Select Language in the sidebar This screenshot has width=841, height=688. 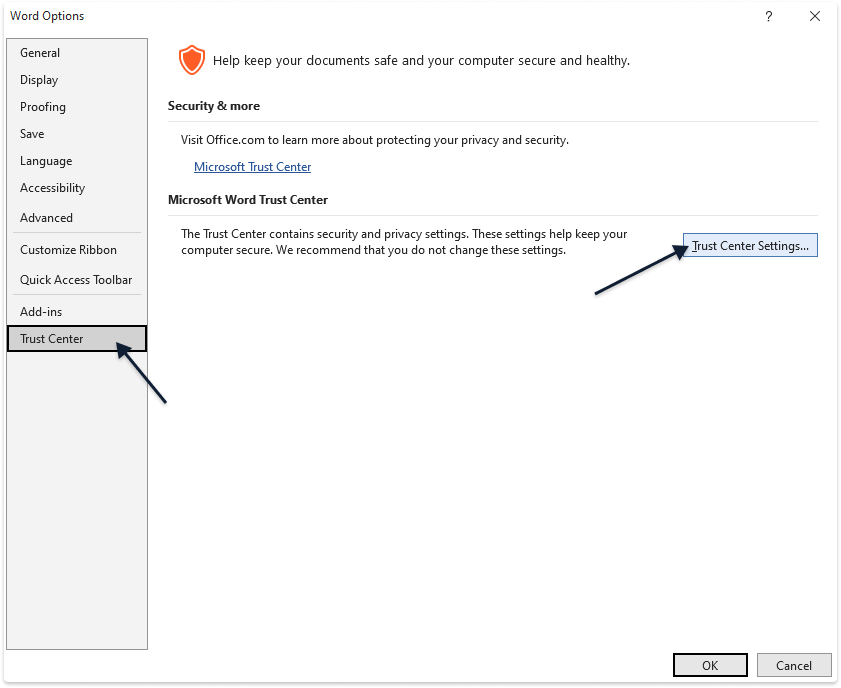[x=46, y=161]
